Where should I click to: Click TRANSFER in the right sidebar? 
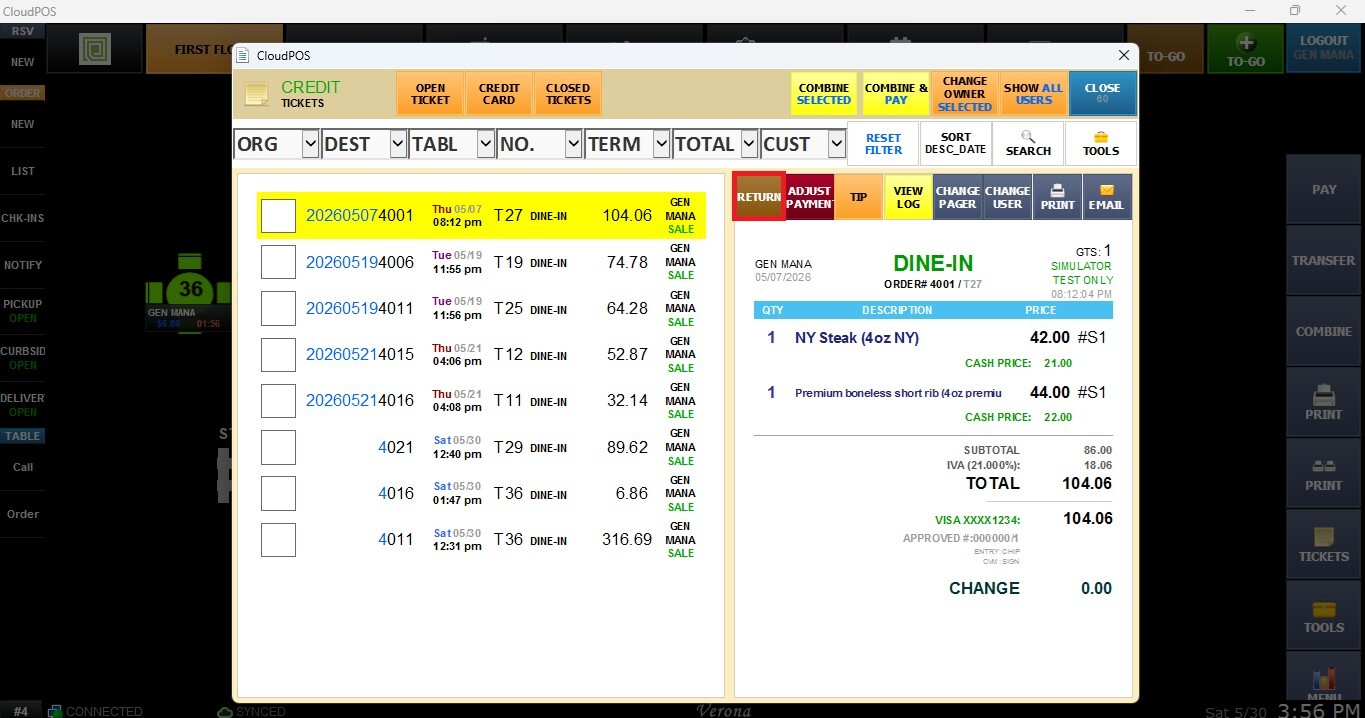(1324, 260)
